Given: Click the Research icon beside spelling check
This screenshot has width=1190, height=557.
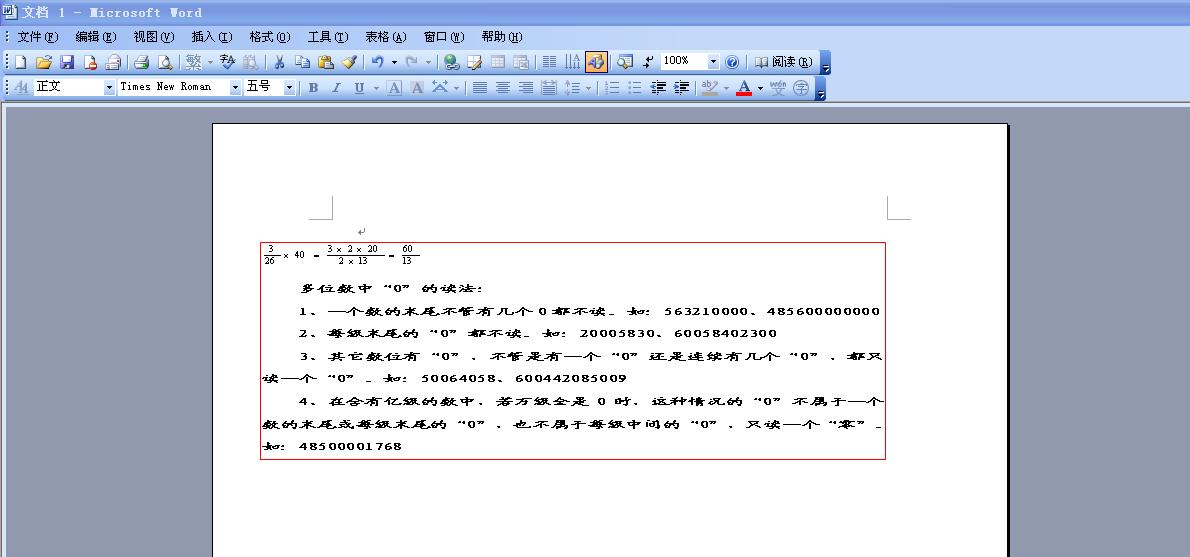Looking at the screenshot, I should [250, 62].
